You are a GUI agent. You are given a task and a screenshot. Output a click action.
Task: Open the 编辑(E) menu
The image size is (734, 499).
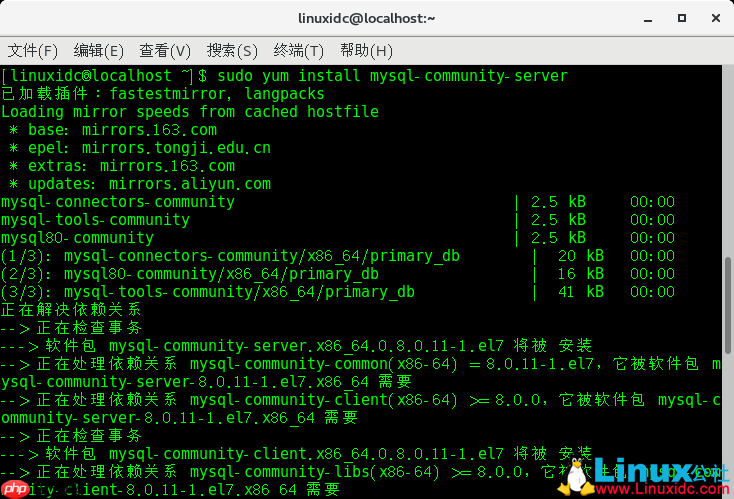(x=98, y=51)
